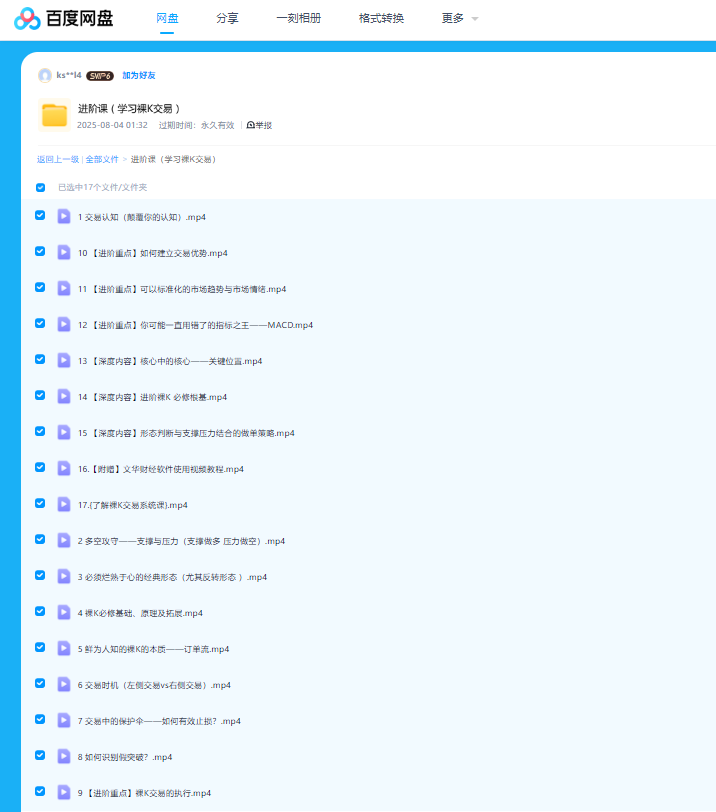Screen dimensions: 716x812
Task: Click the video icon for file 4 裸K必修基础
Action: tap(64, 613)
